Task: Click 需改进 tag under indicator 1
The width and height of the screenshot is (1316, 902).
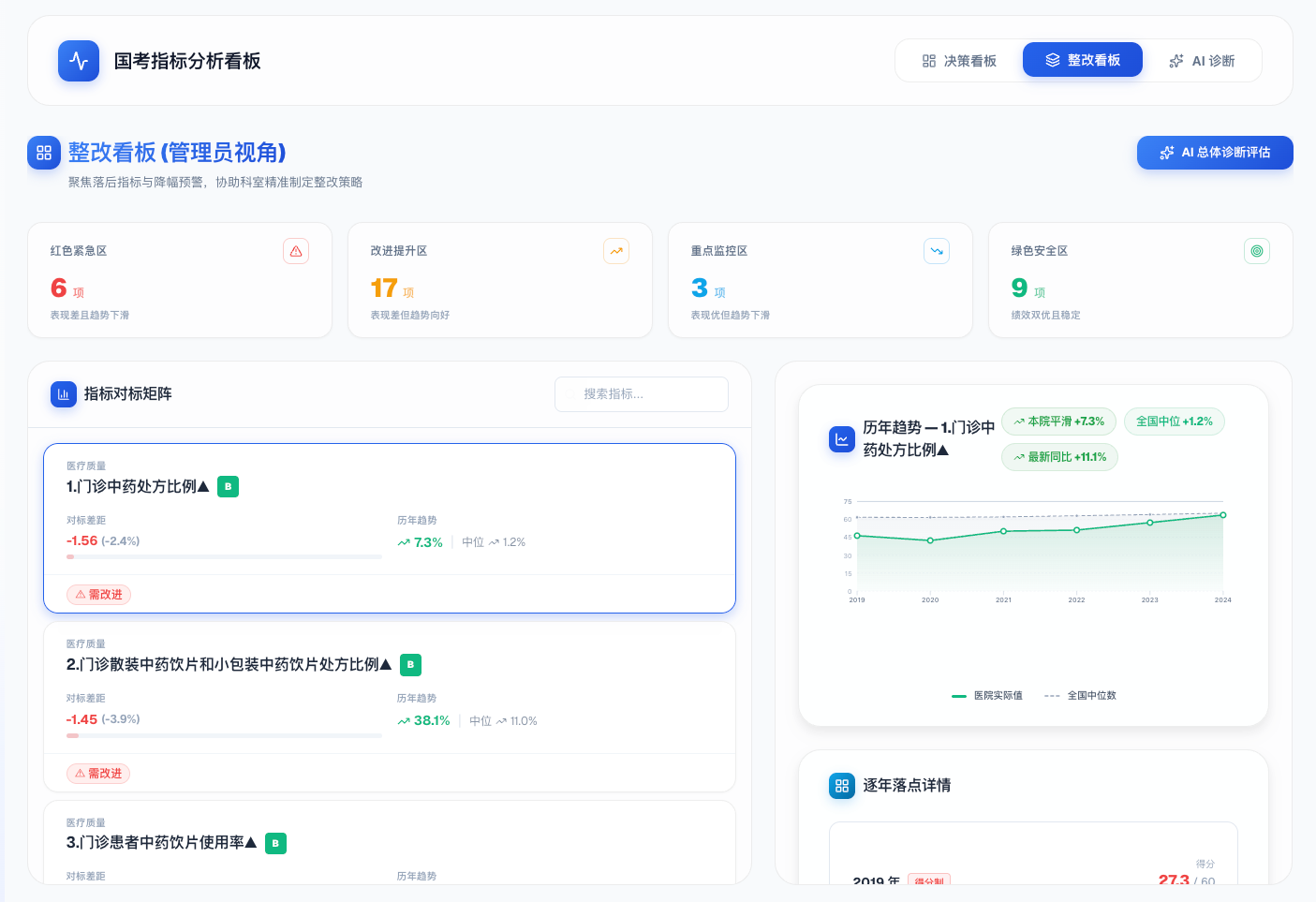Action: coord(98,595)
